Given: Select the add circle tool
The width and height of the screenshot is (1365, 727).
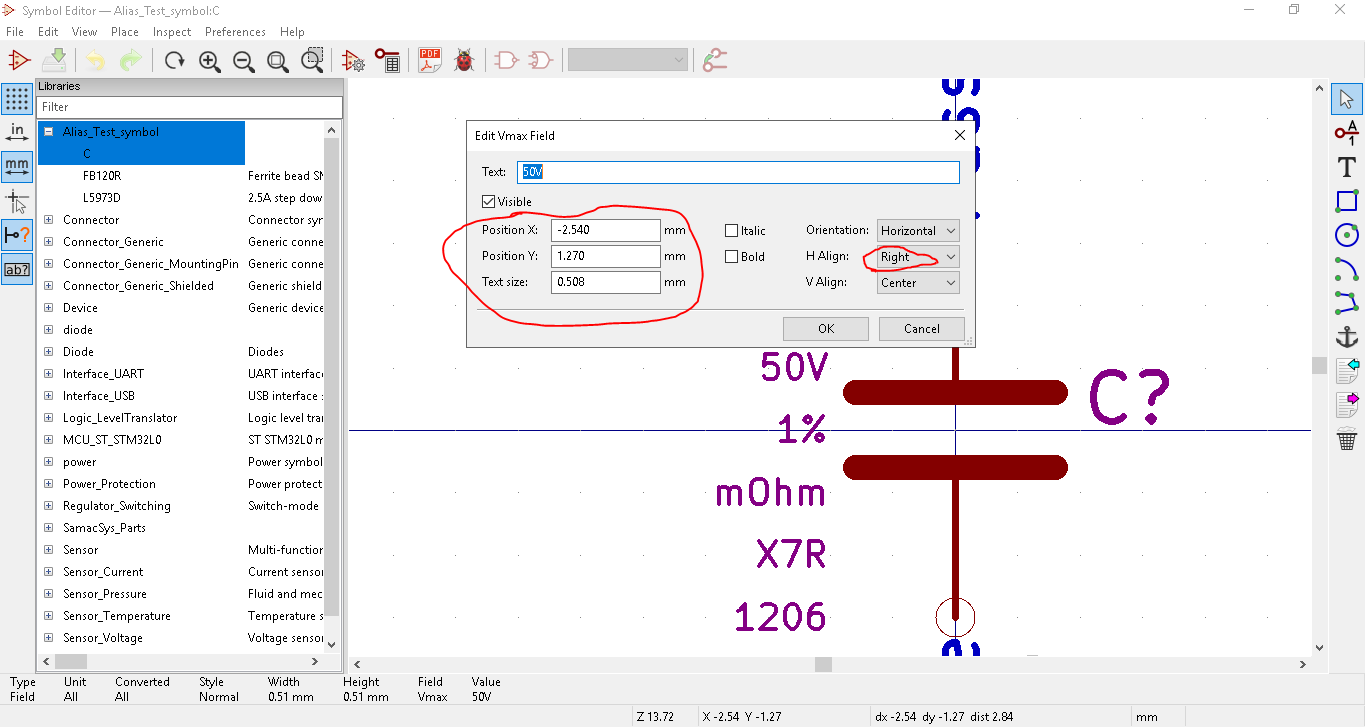Looking at the screenshot, I should pos(1346,235).
